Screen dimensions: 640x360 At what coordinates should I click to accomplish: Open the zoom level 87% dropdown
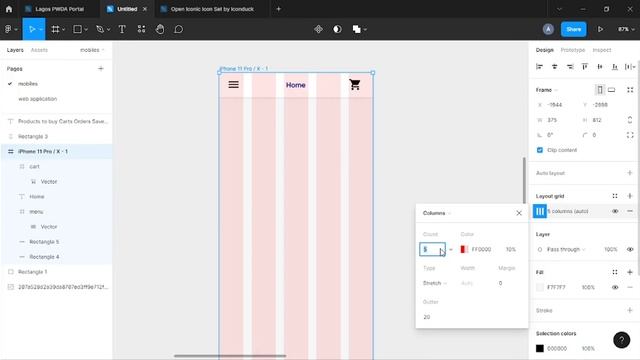[626, 29]
